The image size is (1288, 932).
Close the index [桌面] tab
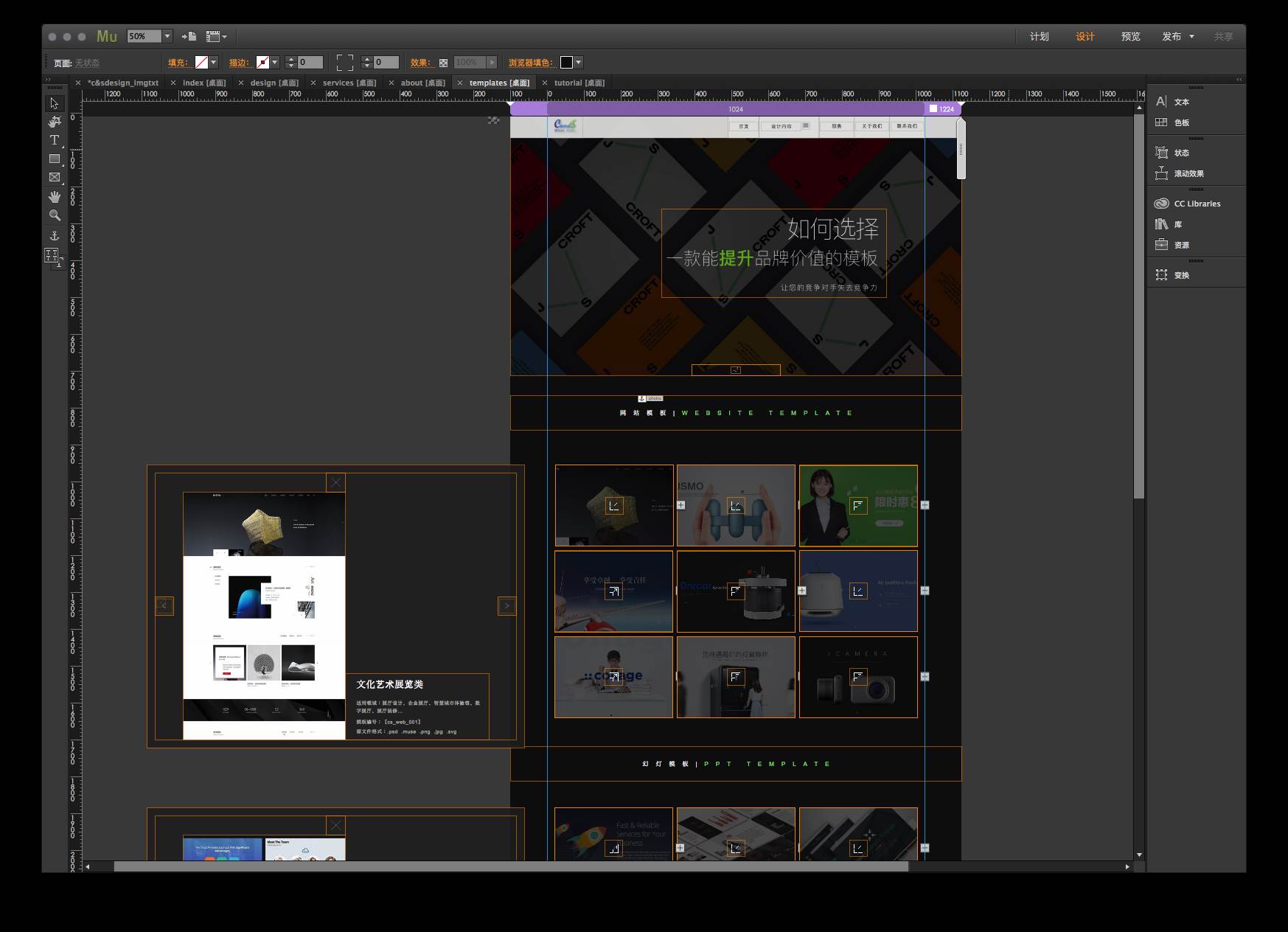(x=173, y=83)
